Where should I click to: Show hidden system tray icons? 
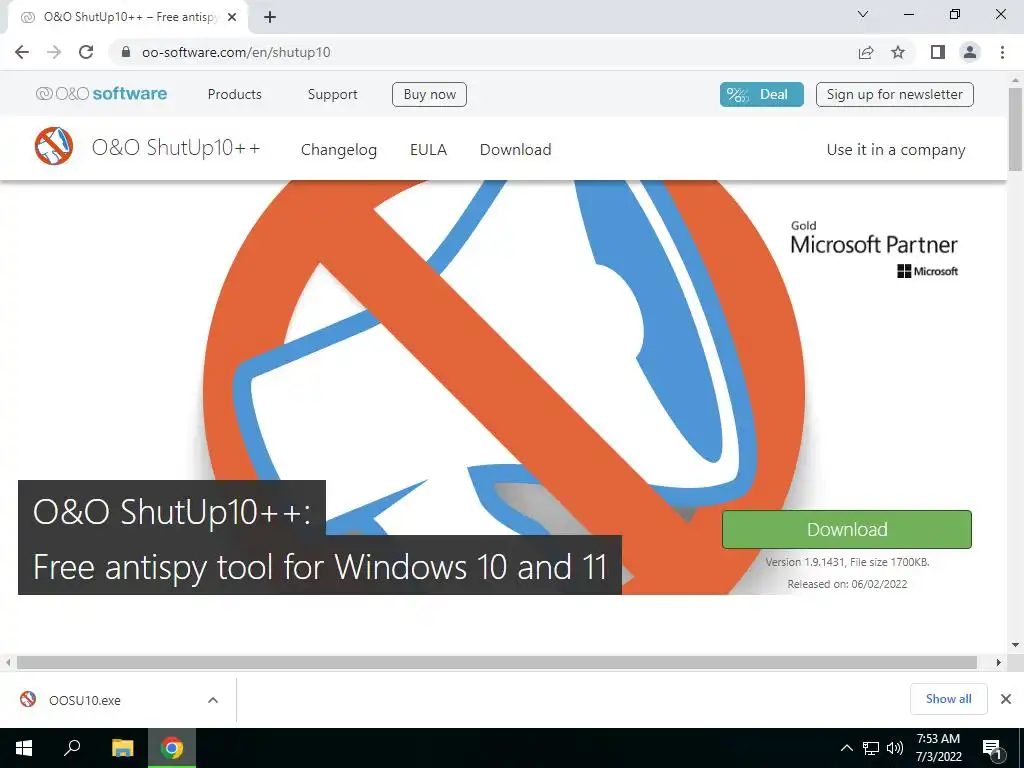(846, 748)
